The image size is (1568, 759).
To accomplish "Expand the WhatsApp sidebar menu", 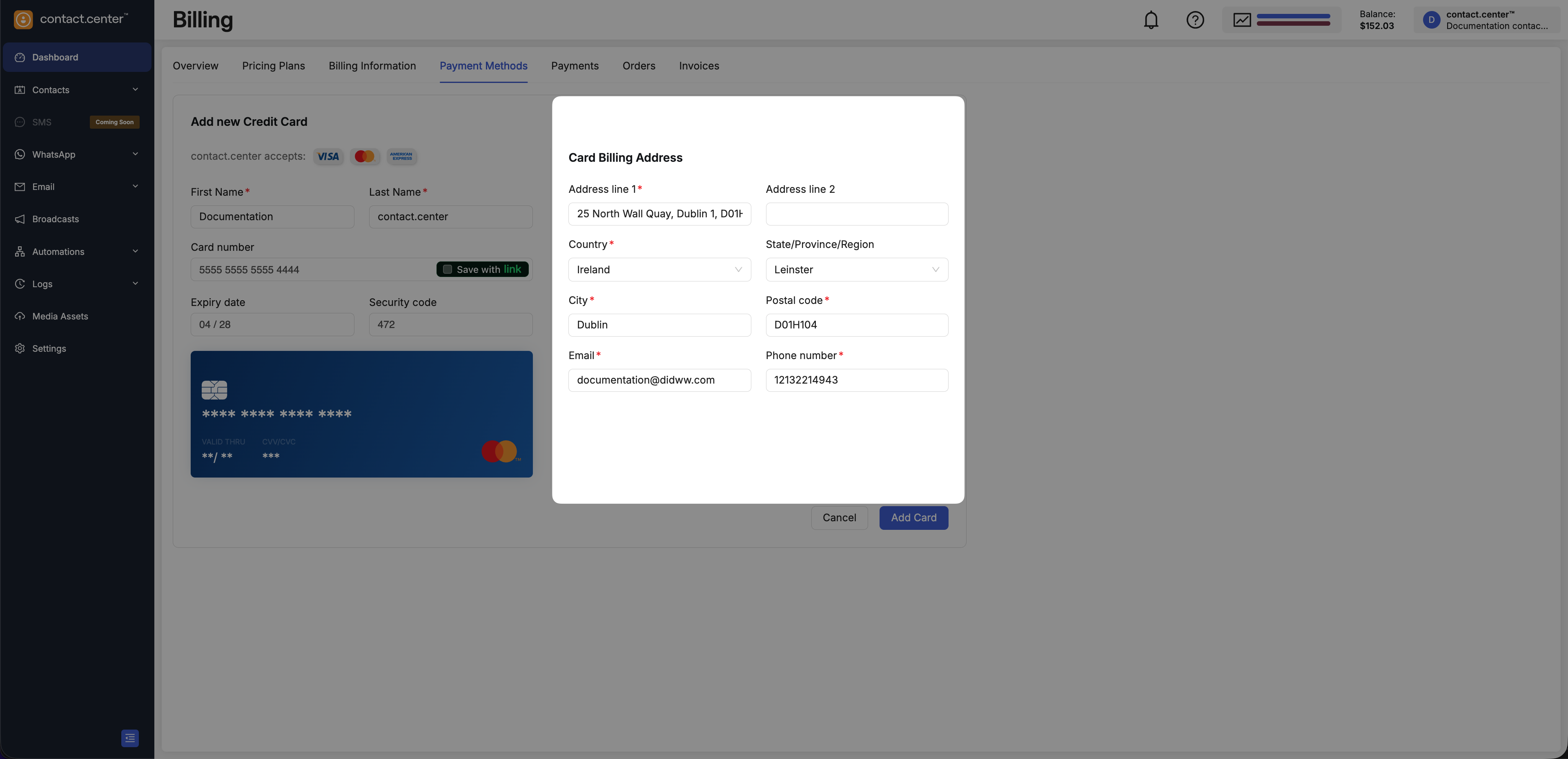I will [135, 154].
